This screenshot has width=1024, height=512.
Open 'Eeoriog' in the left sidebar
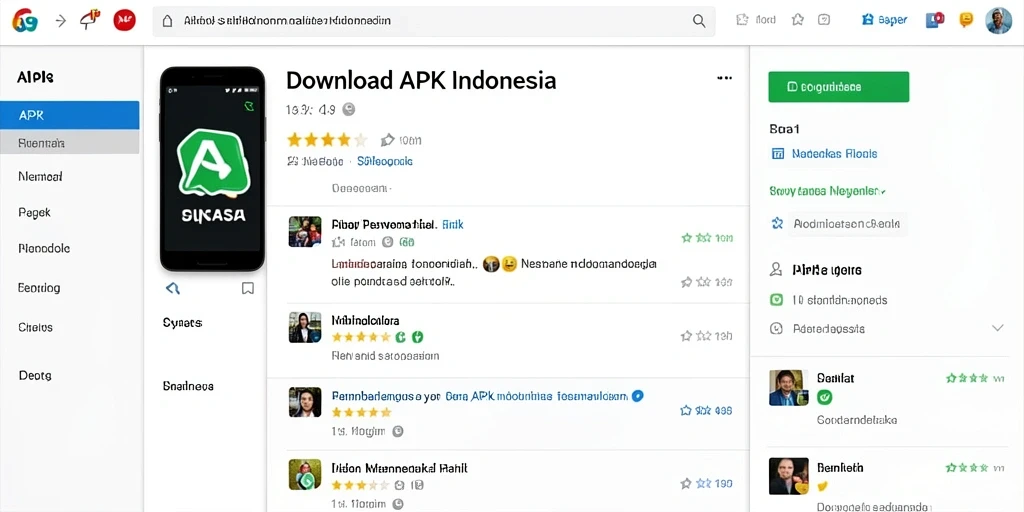click(x=39, y=288)
